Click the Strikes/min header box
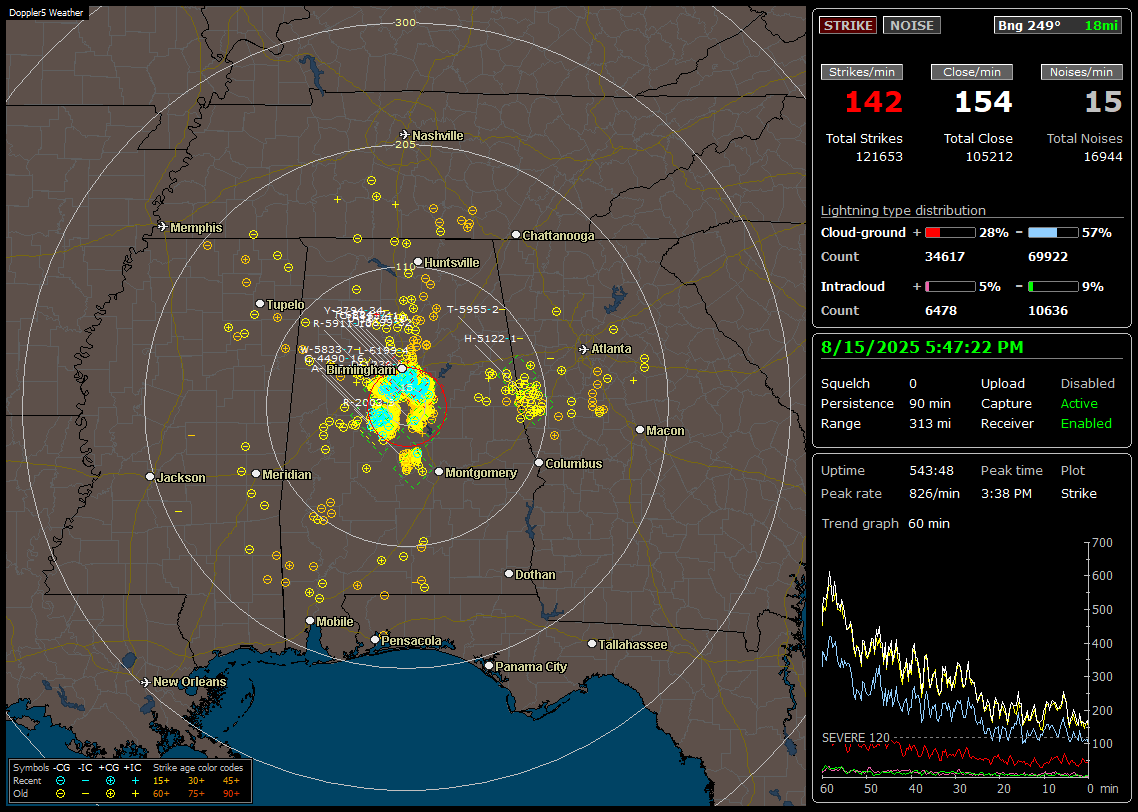The width and height of the screenshot is (1138, 812). coord(862,72)
